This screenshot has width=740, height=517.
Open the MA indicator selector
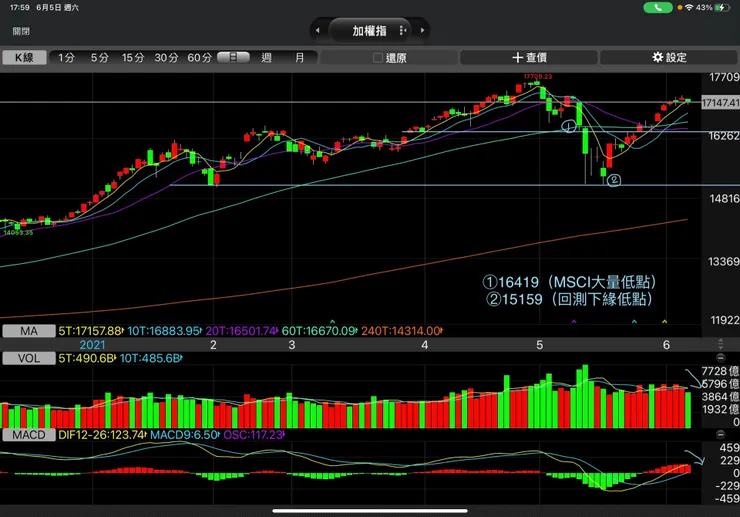[29, 331]
